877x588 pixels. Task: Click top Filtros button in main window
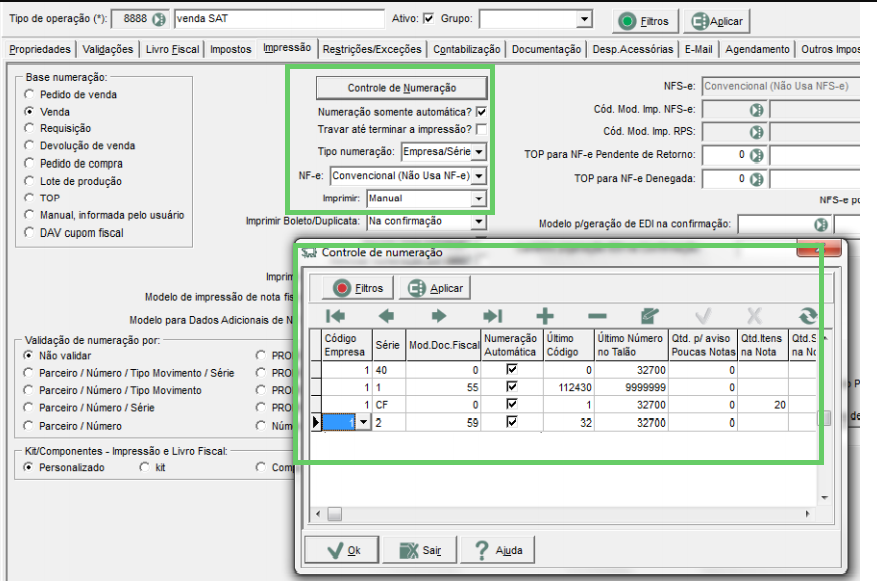(x=645, y=21)
